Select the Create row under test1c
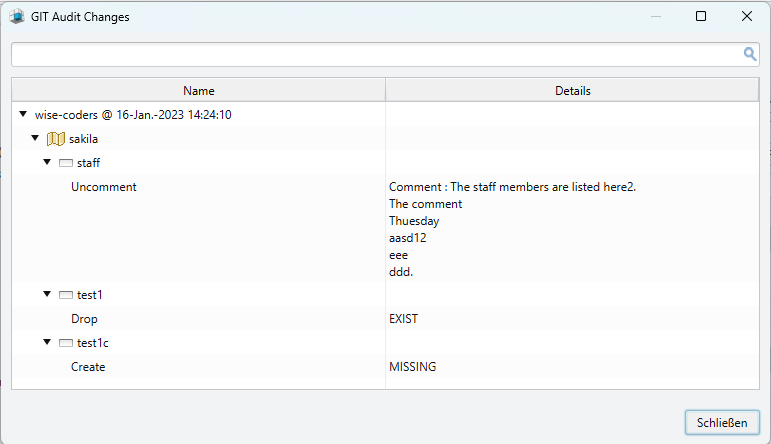Screen dimensions: 771x444 386,367
